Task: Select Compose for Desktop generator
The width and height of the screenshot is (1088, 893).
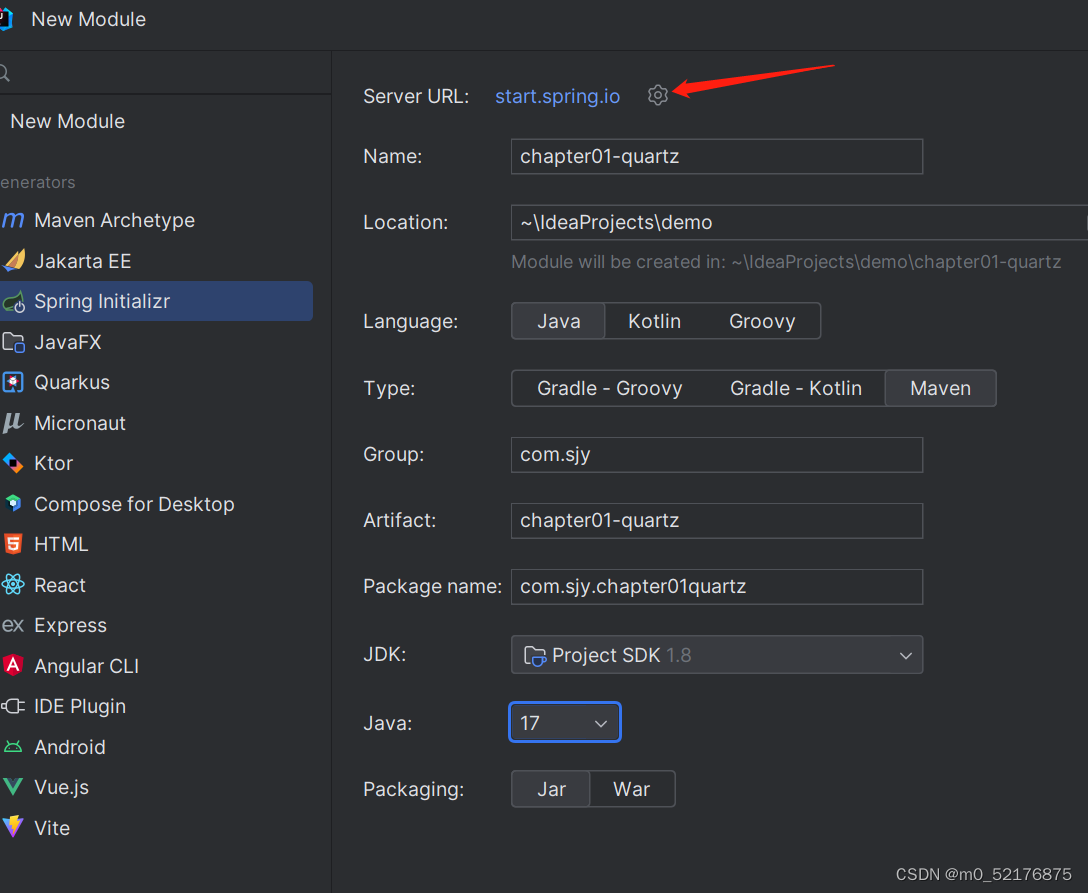Action: (156, 504)
